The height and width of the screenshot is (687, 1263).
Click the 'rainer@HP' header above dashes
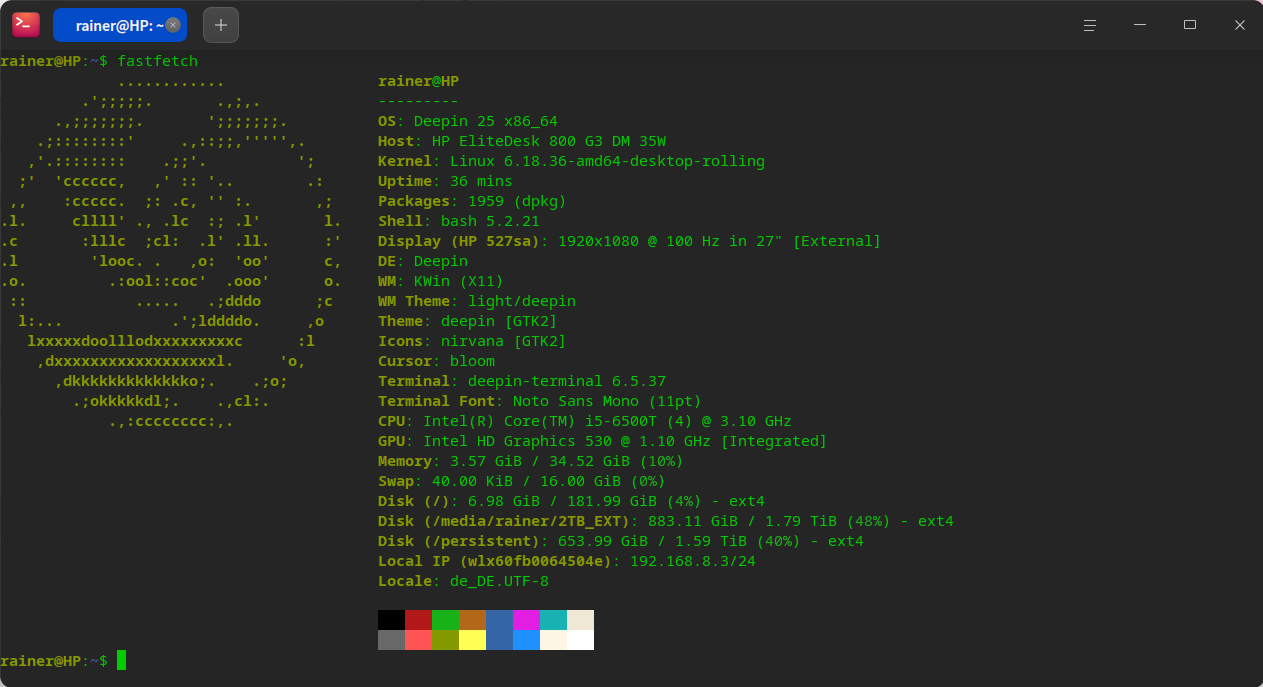coord(418,81)
